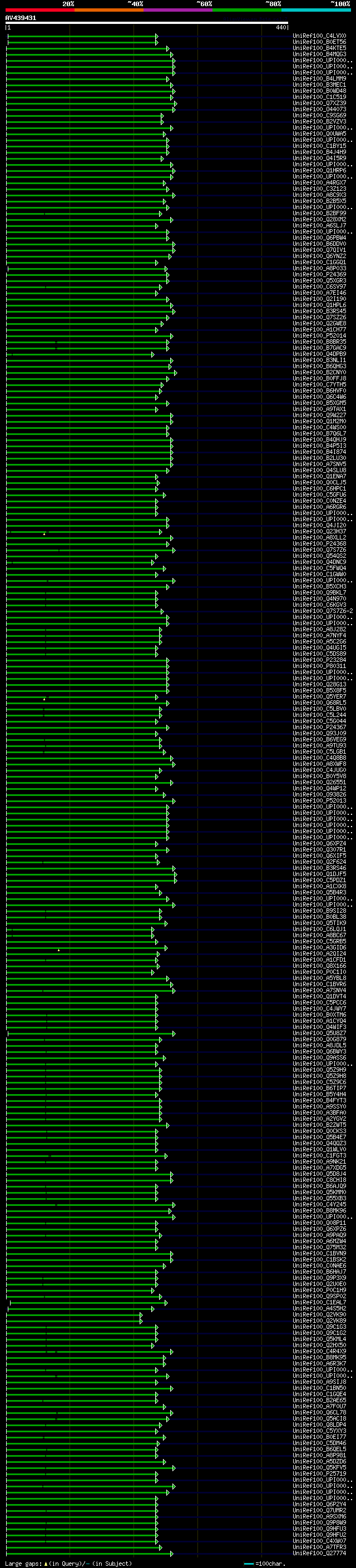The image size is (356, 1568).
Task: Open hit UniRef100_Q5B4R3
Action: (319, 892)
